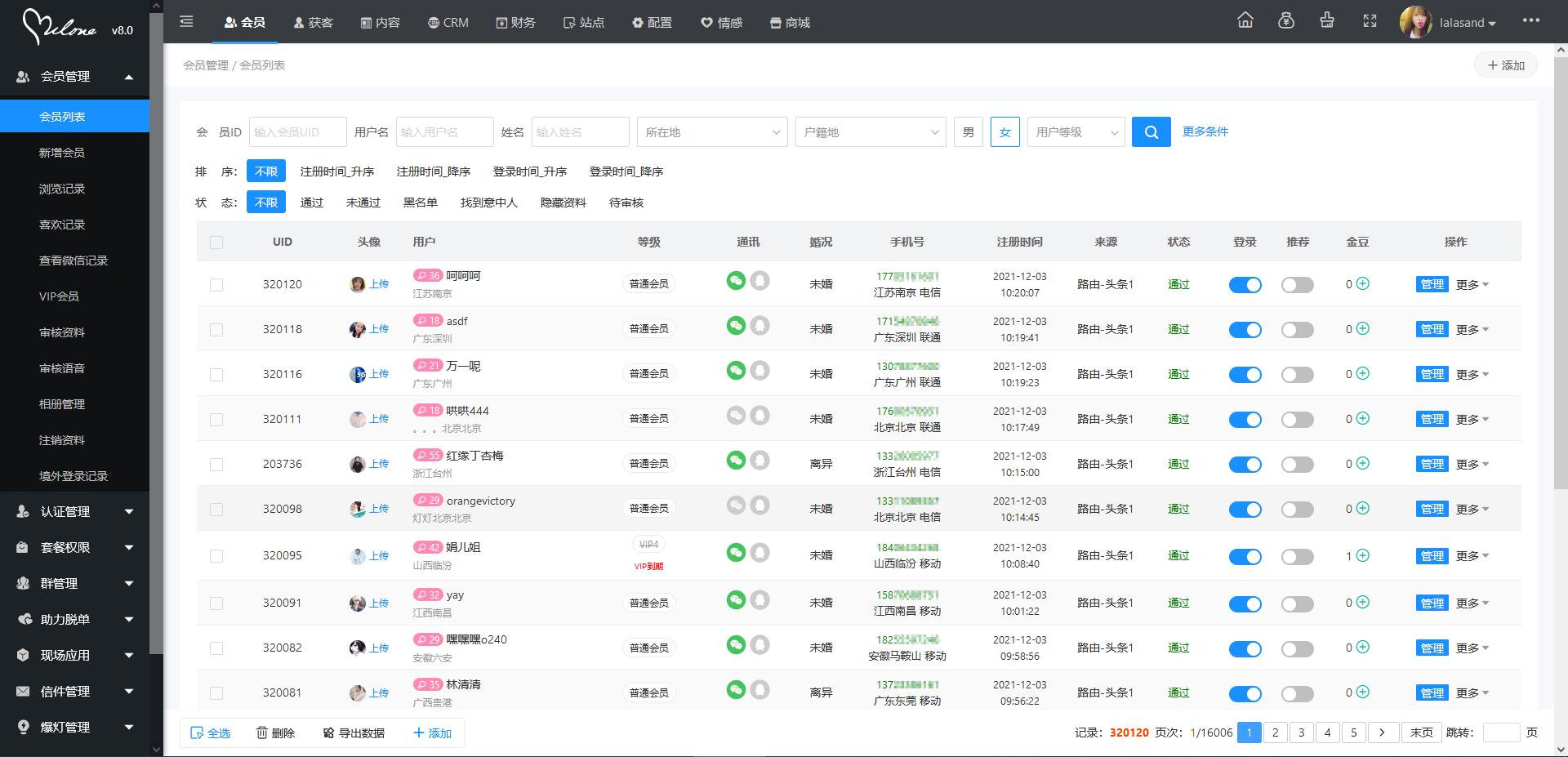The image size is (1568, 757).
Task: Collapse sidebar with hamburger menu icon
Action: tap(186, 22)
